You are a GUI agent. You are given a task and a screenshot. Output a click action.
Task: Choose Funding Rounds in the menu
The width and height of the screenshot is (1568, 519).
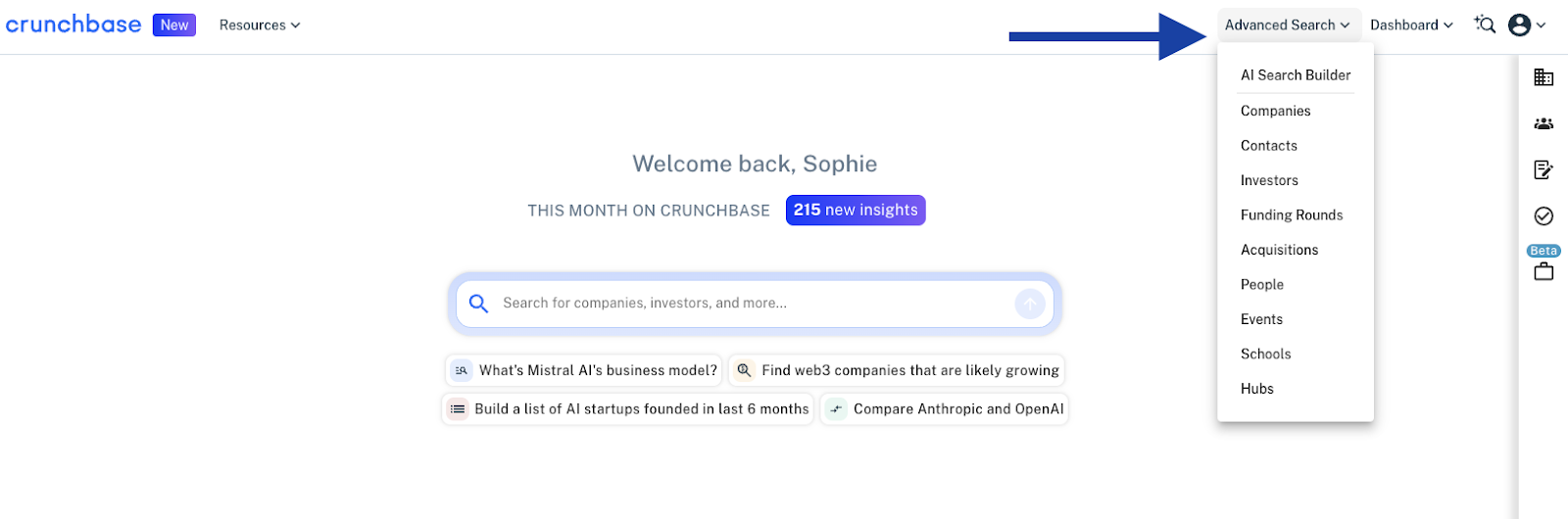pos(1292,215)
